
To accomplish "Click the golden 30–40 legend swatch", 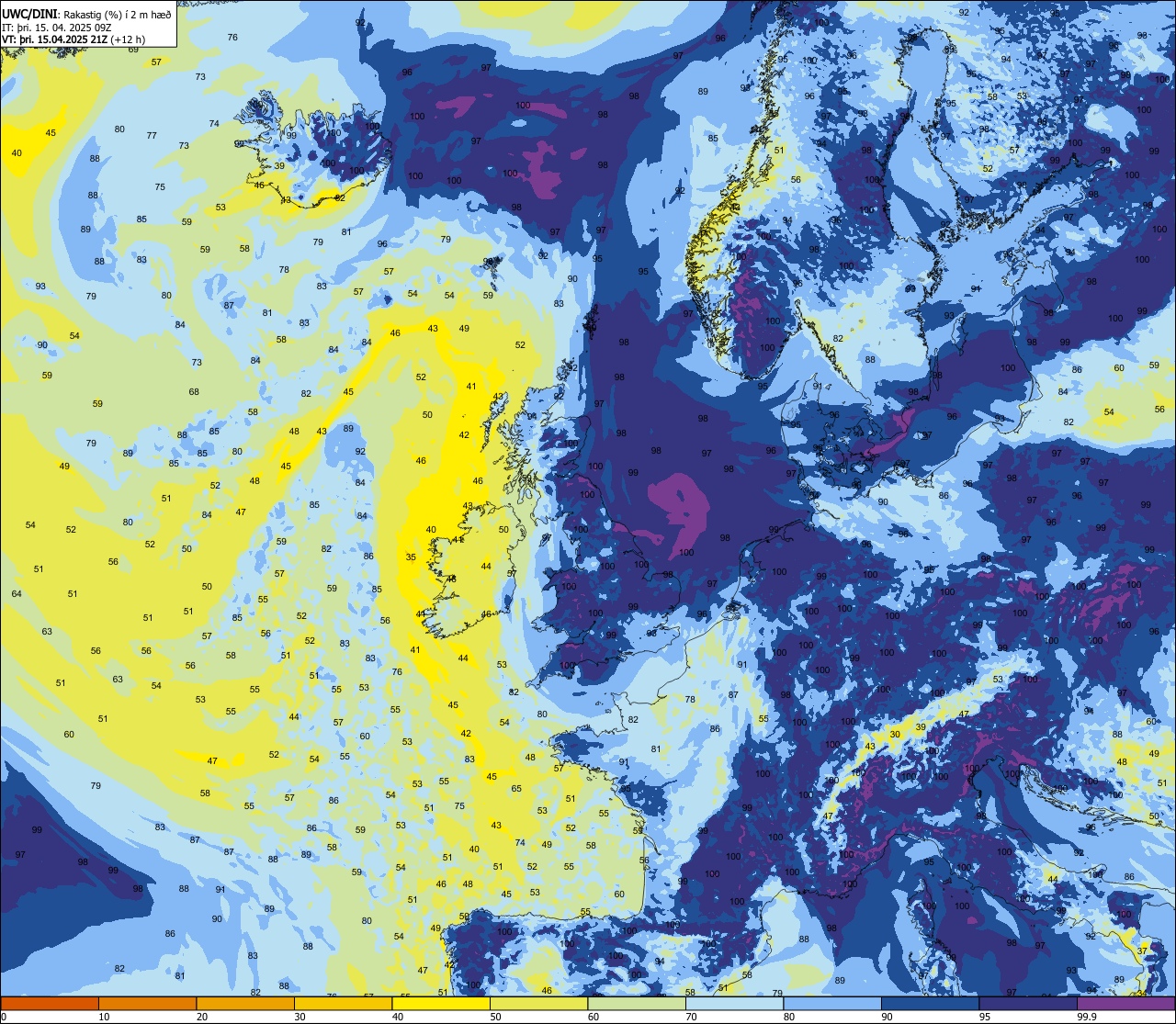I will coord(343,1003).
